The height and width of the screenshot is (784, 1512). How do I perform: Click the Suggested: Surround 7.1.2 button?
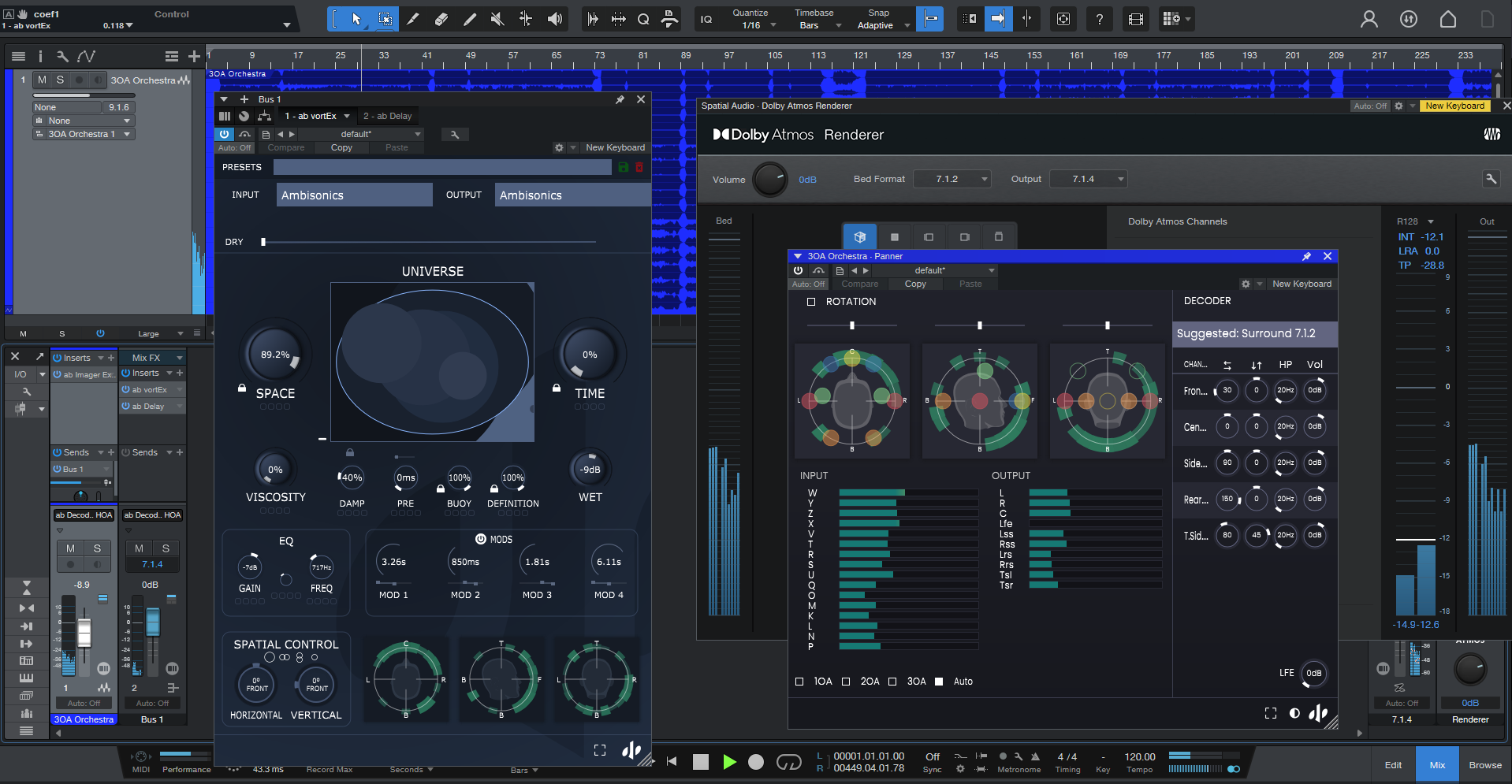coord(1255,333)
